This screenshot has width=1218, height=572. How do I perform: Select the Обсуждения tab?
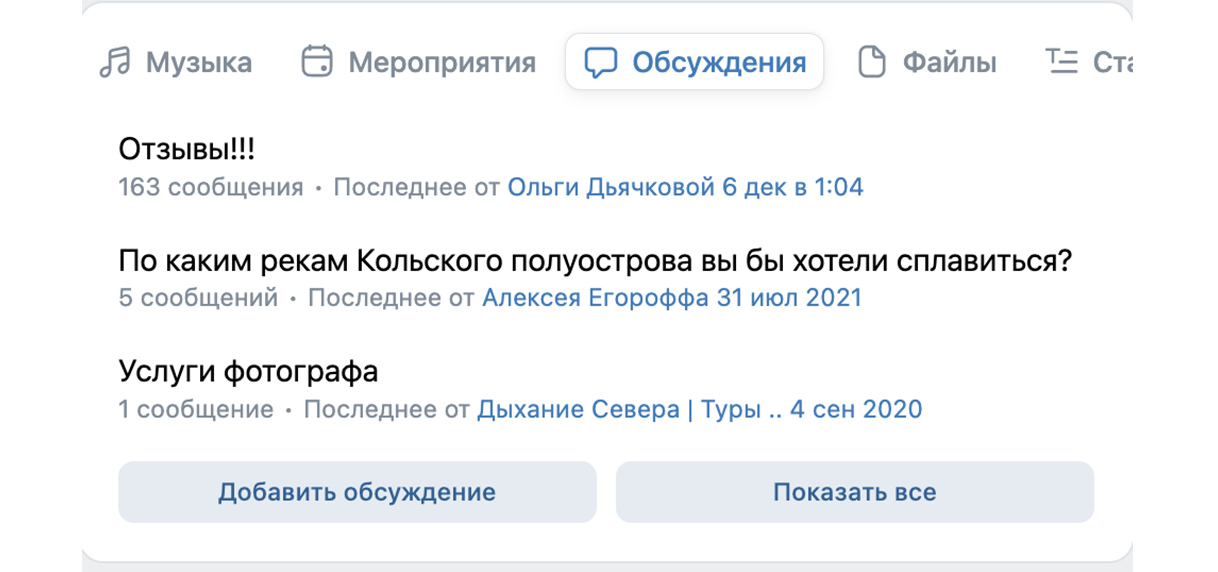pyautogui.click(x=695, y=62)
